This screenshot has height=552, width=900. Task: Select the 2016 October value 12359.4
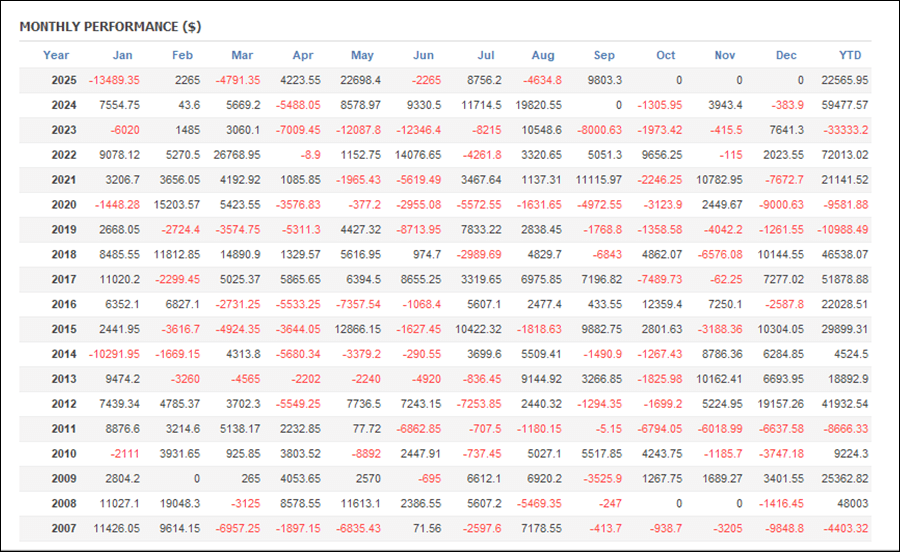(x=662, y=304)
